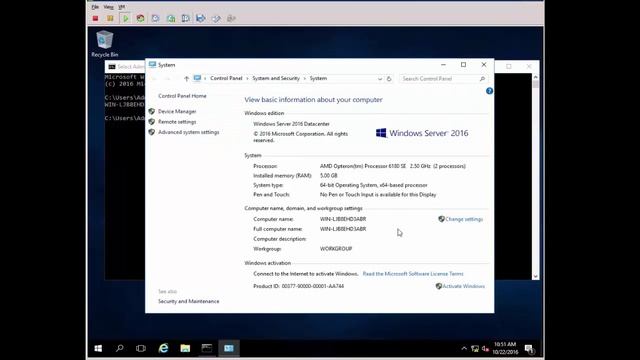Image resolution: width=640 pixels, height=360 pixels.
Task: Minimize the System window
Action: coord(443,65)
